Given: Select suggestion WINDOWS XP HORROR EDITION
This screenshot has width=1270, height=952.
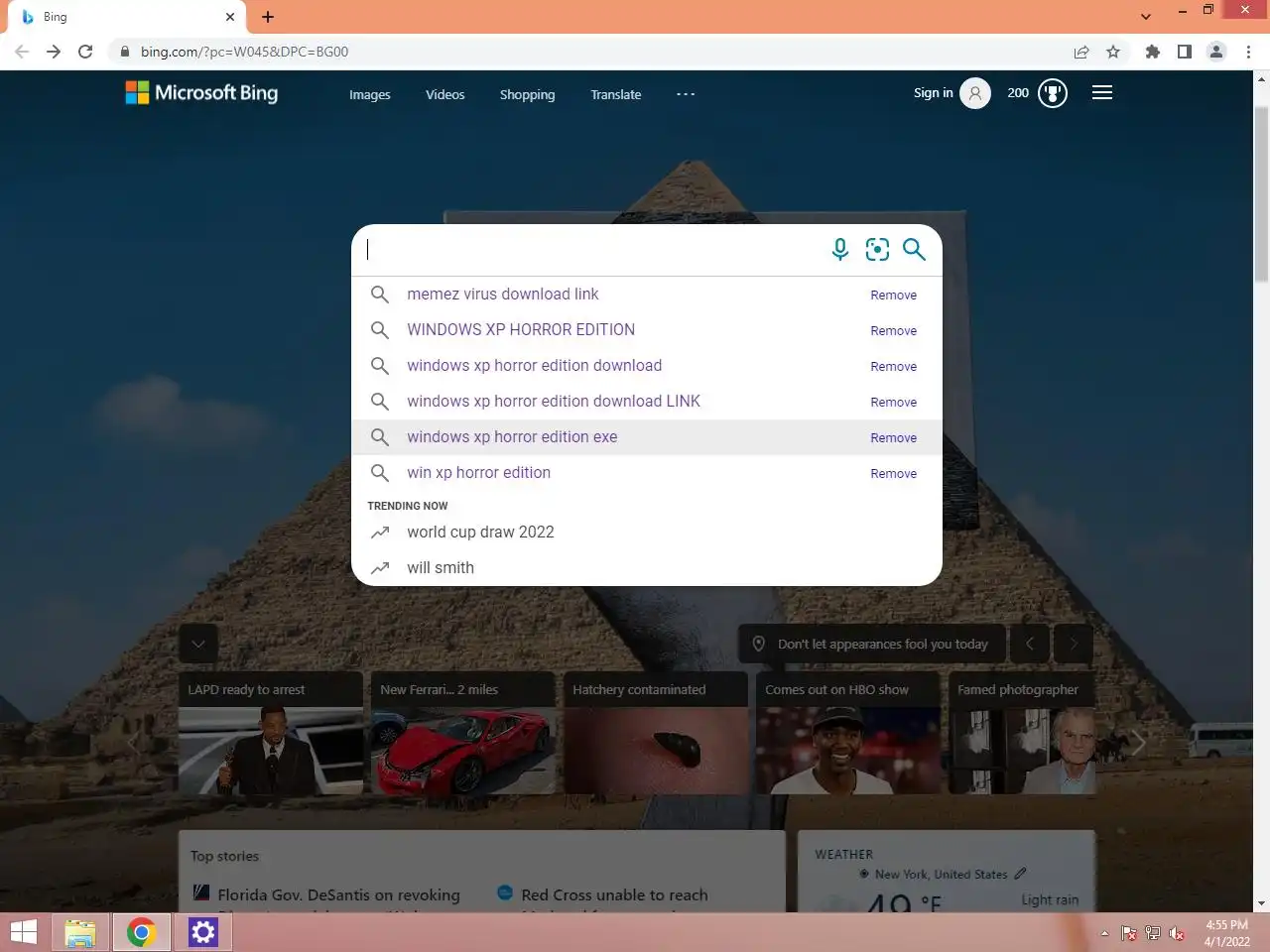Looking at the screenshot, I should coord(647,330).
